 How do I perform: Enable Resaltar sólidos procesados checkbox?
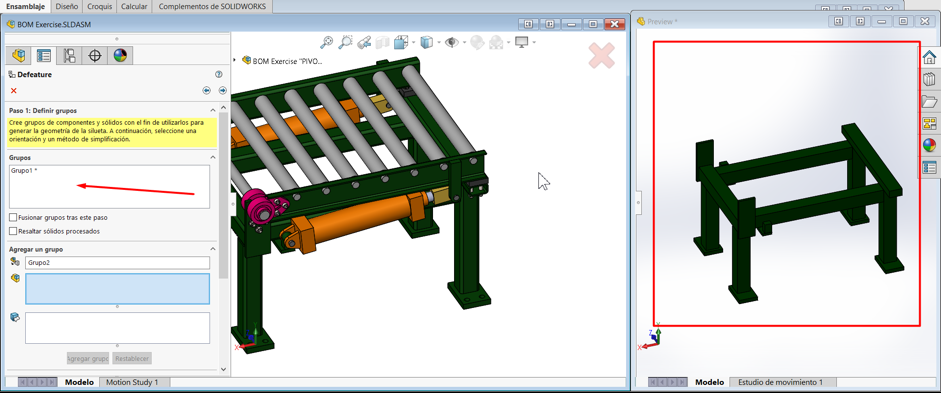tap(13, 231)
